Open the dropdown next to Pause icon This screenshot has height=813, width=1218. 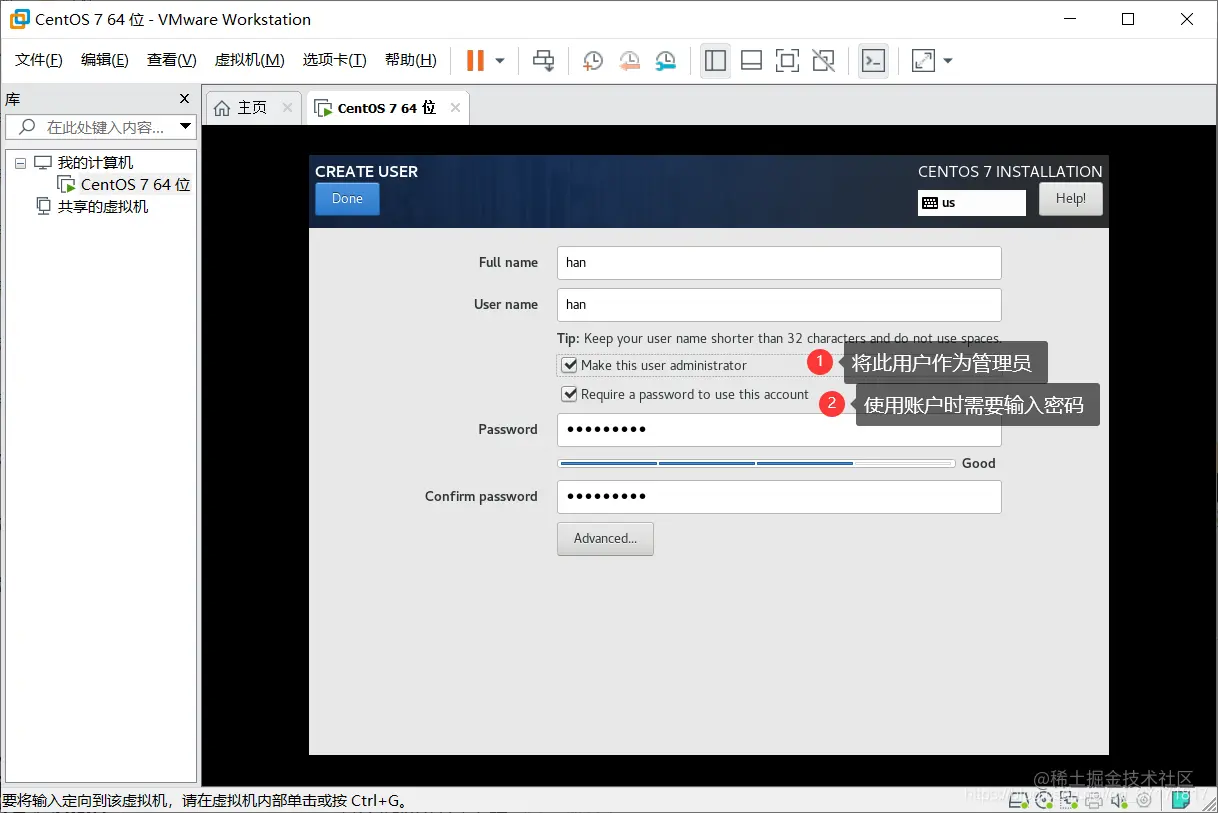tap(500, 61)
